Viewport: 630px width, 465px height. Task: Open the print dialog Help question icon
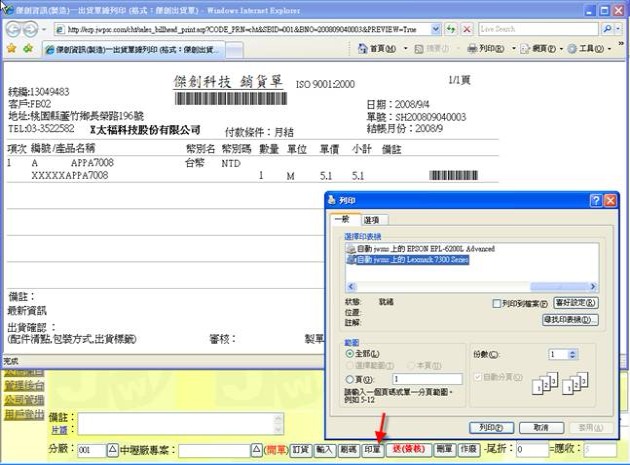pyautogui.click(x=596, y=201)
